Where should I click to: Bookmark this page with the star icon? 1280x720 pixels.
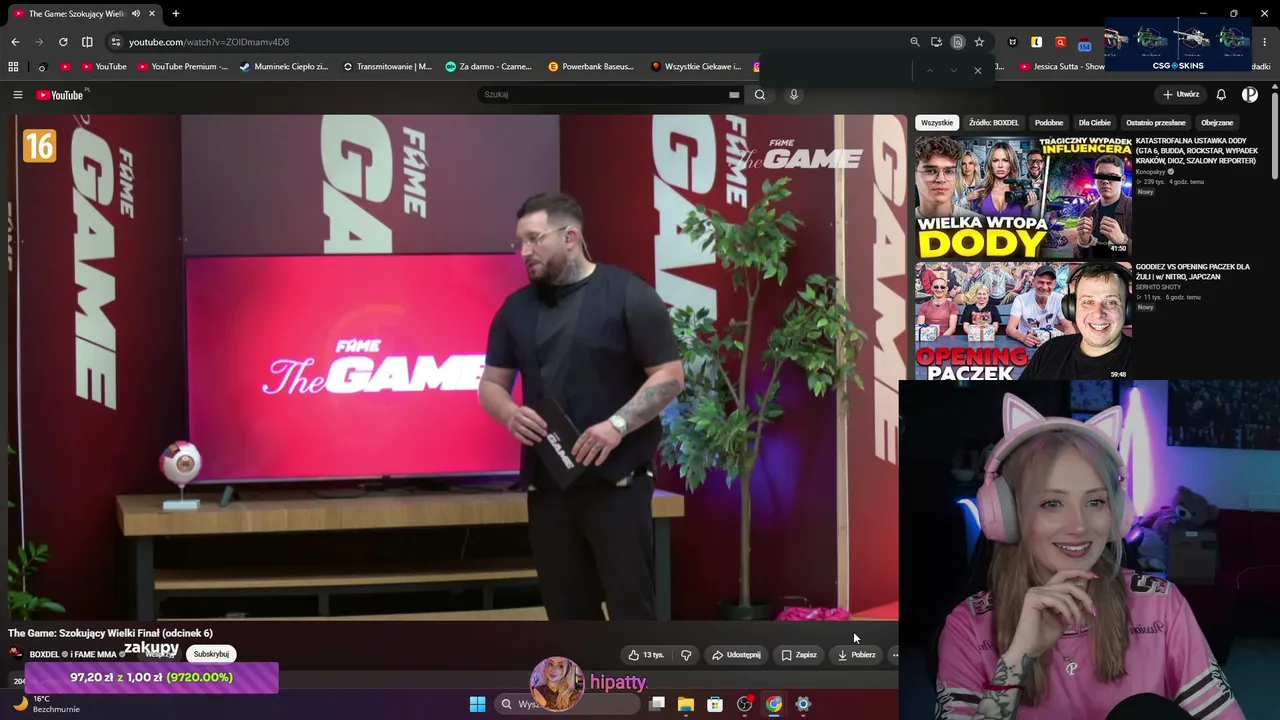pos(979,42)
